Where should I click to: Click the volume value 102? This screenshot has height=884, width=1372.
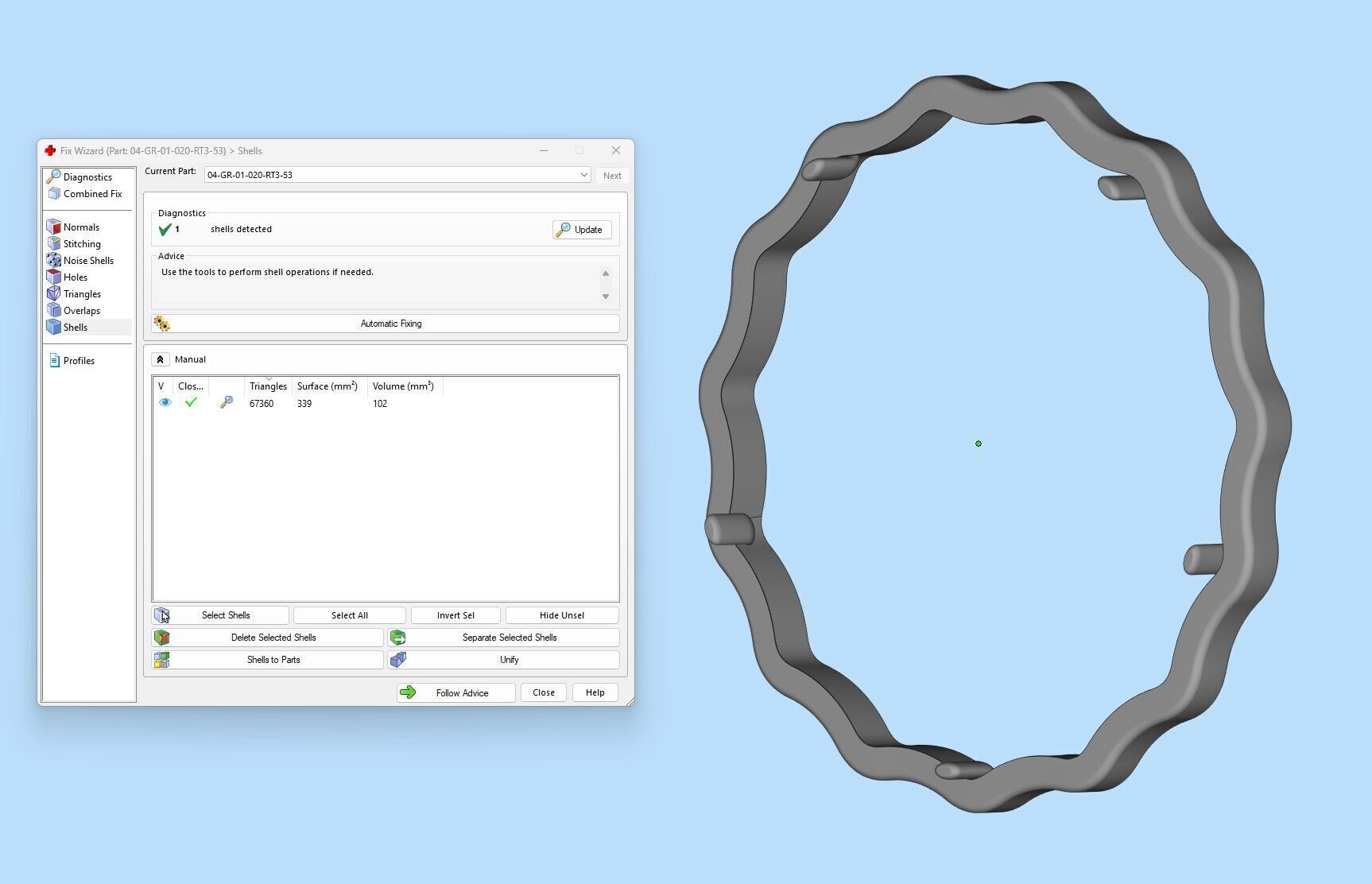click(x=380, y=404)
